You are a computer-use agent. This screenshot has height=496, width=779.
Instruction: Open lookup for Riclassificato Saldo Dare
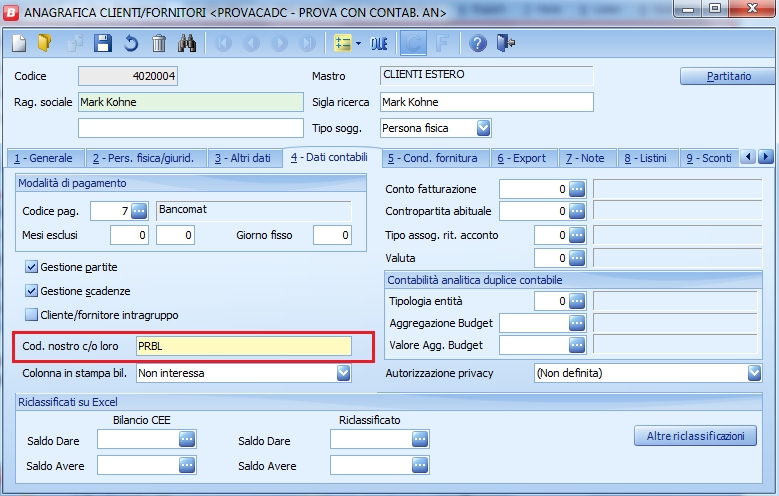(420, 439)
